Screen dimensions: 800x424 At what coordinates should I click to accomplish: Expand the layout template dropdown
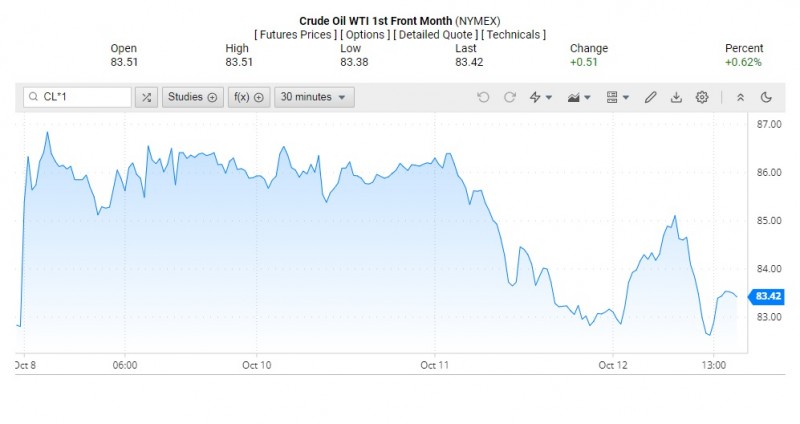[618, 97]
